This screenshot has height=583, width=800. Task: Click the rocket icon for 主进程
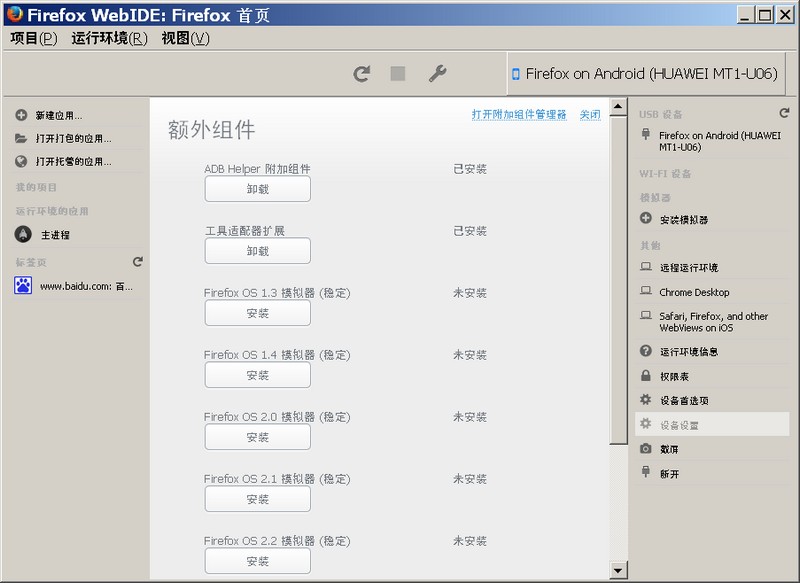coord(23,234)
